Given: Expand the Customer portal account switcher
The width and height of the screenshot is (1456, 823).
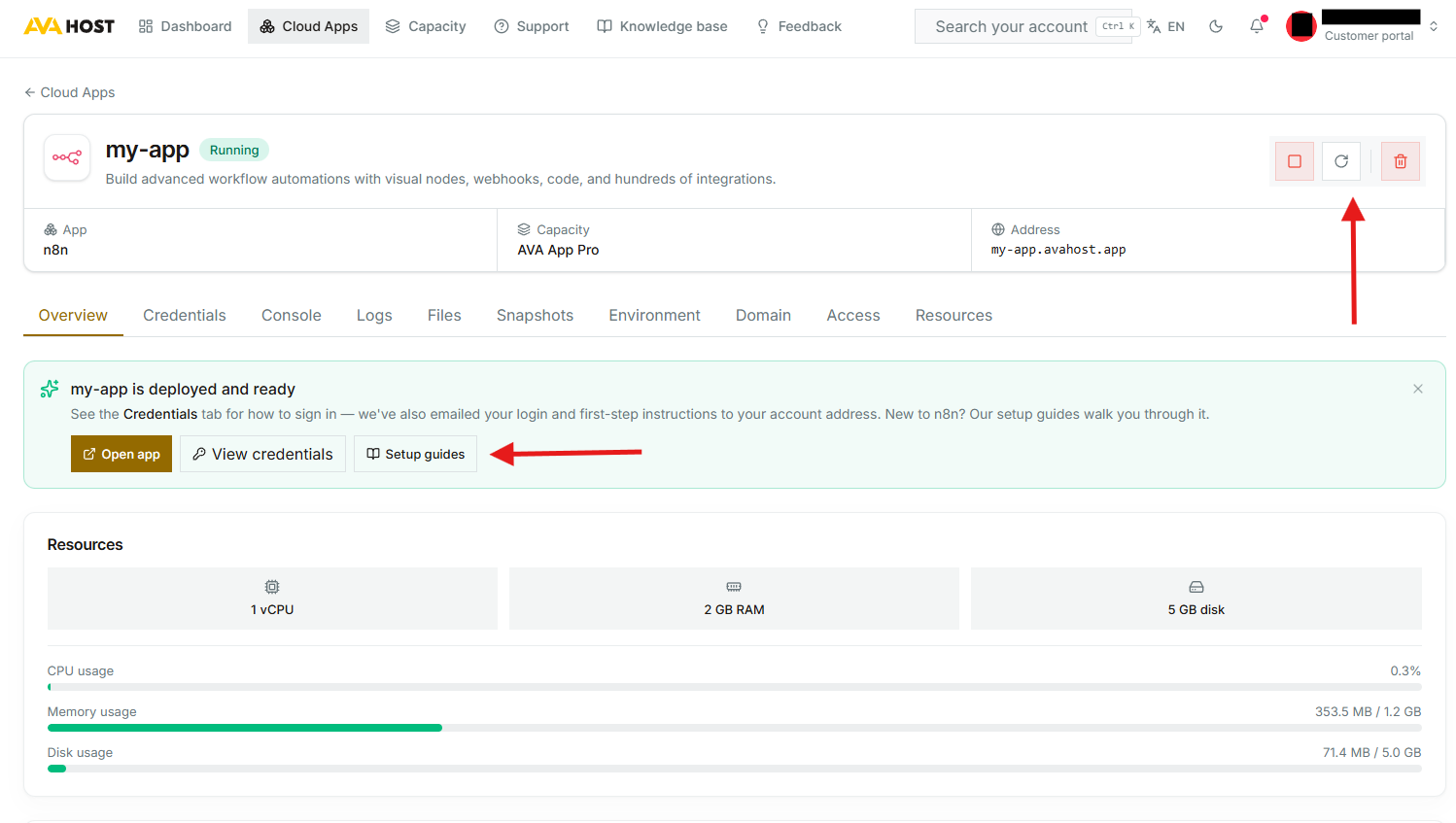Looking at the screenshot, I should [x=1433, y=26].
